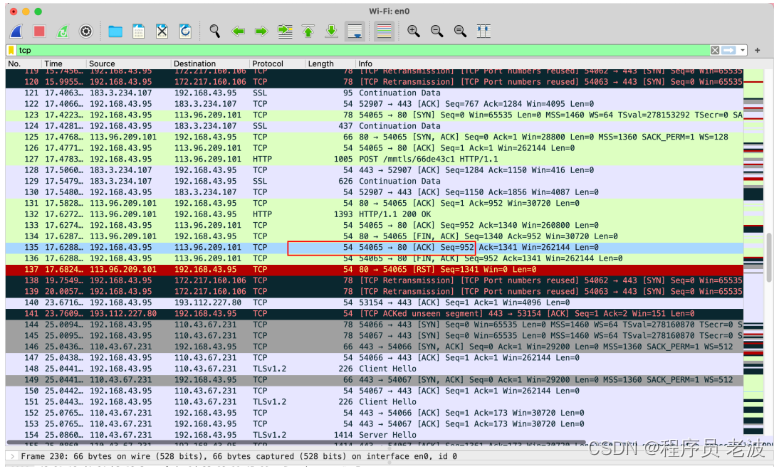
Task: Select packet 125 SYN, ACK row
Action: (375, 137)
